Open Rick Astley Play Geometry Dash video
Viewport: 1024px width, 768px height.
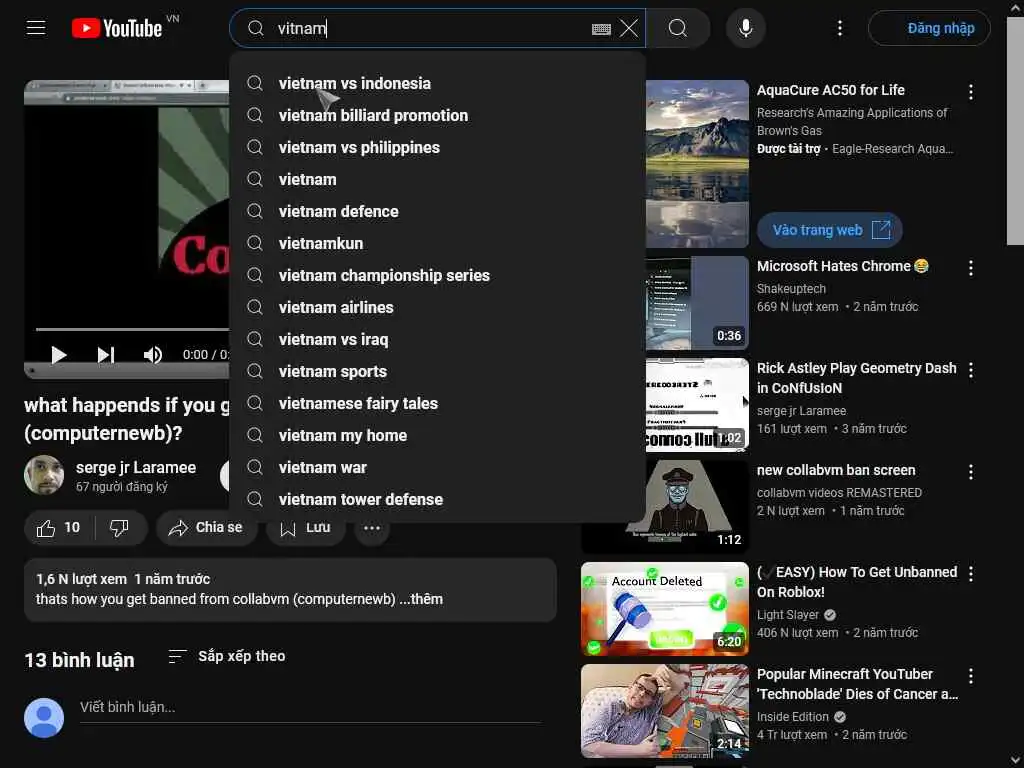click(856, 378)
